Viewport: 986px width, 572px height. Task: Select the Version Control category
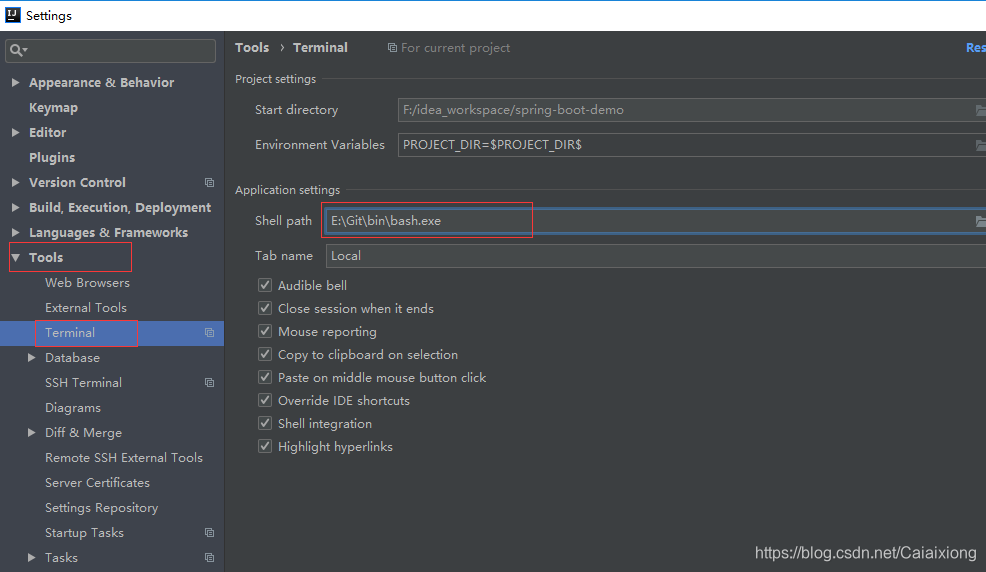(x=77, y=182)
